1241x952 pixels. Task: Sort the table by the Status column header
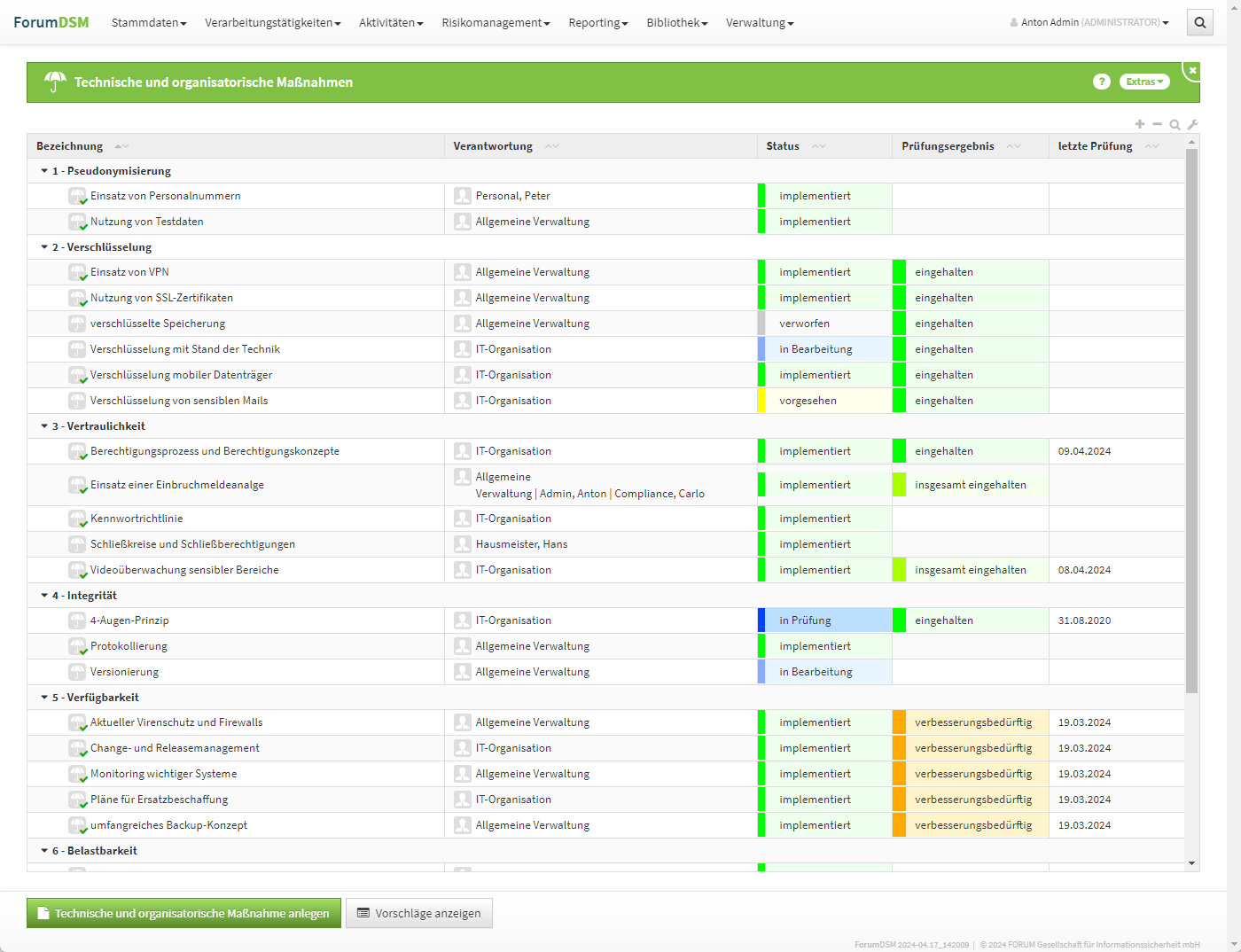(783, 146)
